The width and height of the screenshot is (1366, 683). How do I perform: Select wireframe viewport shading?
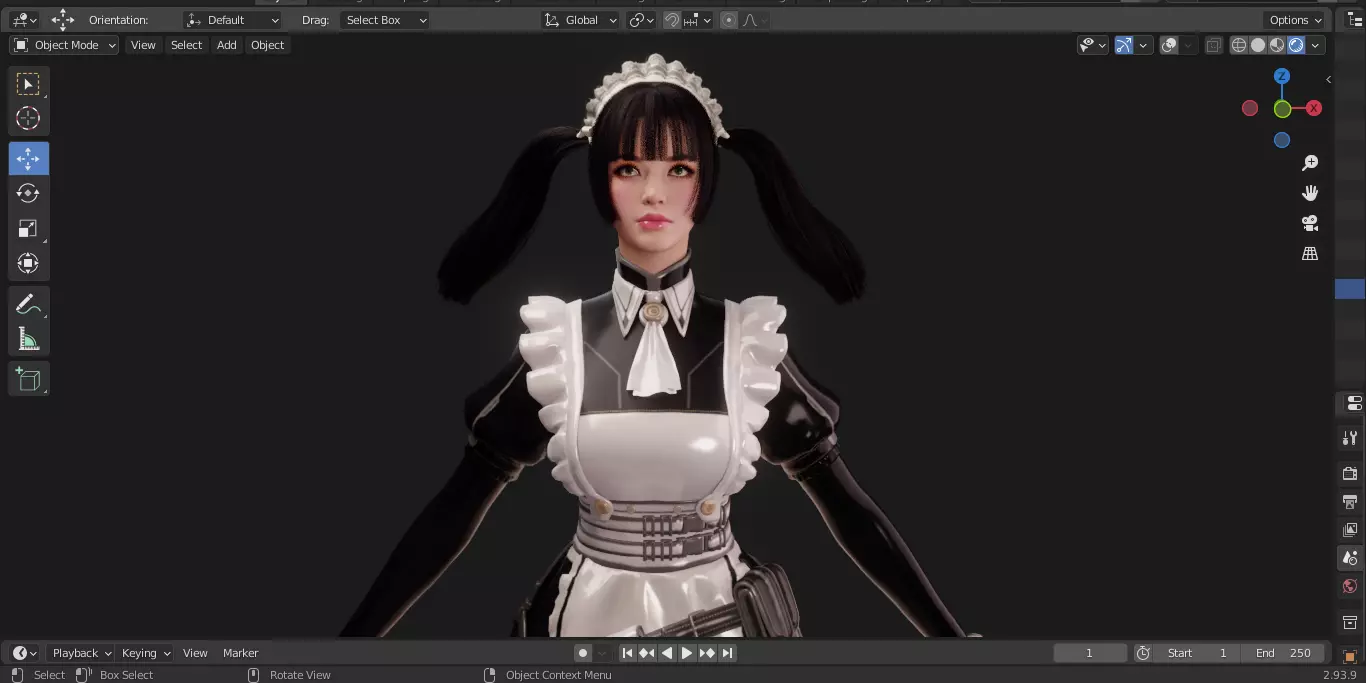pyautogui.click(x=1239, y=45)
